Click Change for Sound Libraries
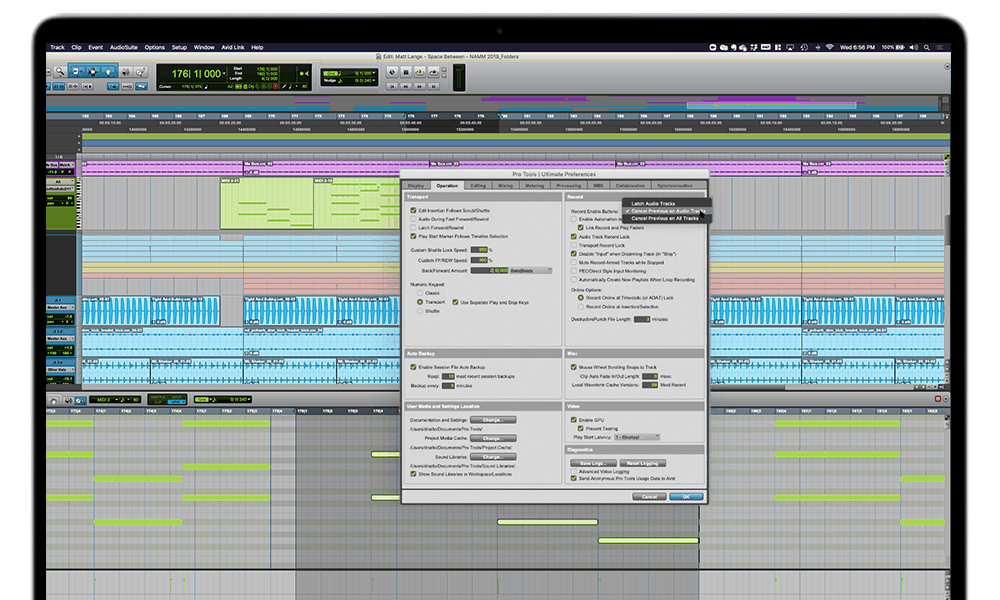 [x=493, y=457]
